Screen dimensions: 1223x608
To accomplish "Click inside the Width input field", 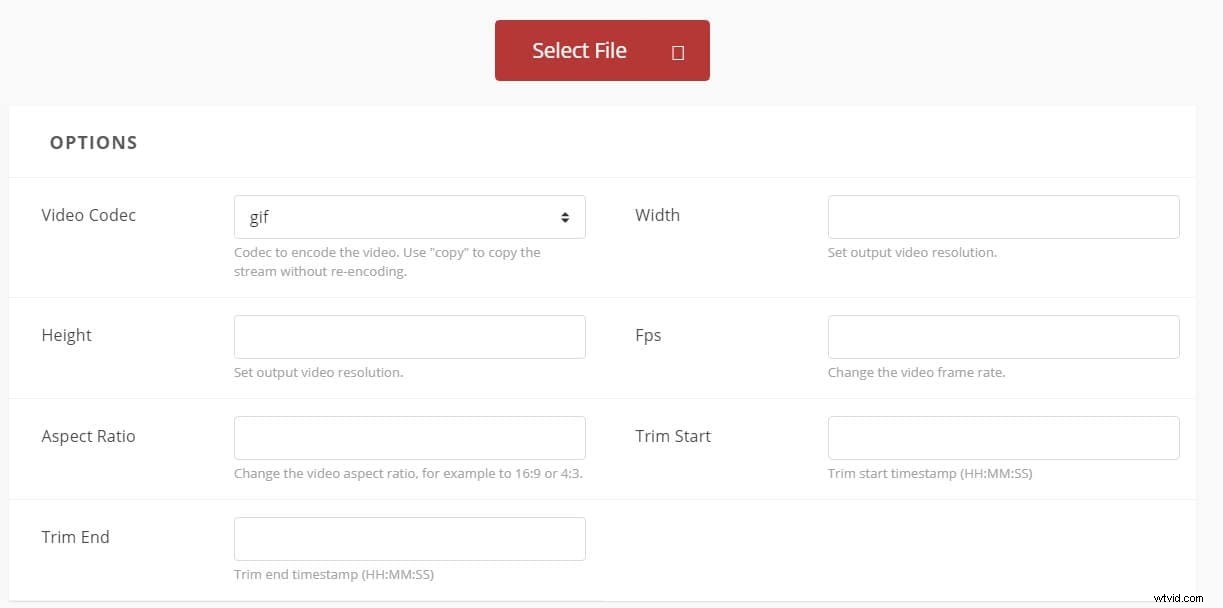I will point(1003,217).
